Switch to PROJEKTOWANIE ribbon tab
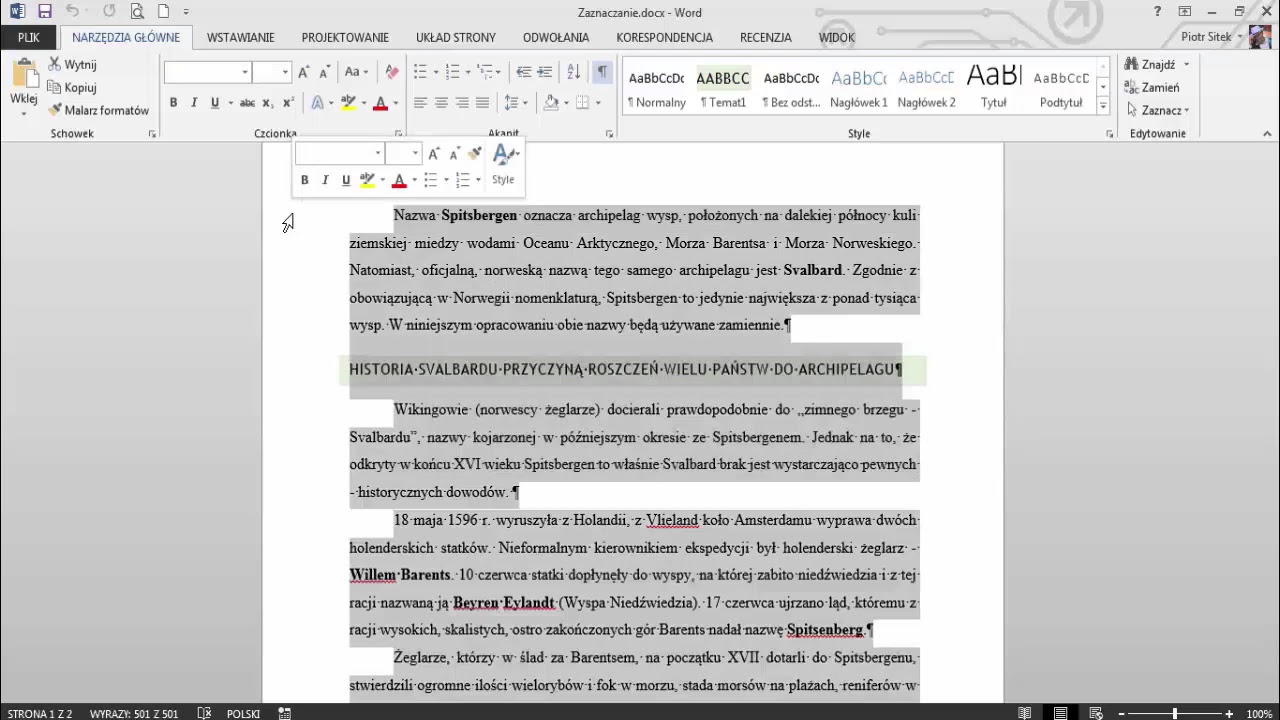This screenshot has width=1280, height=720. (x=345, y=37)
